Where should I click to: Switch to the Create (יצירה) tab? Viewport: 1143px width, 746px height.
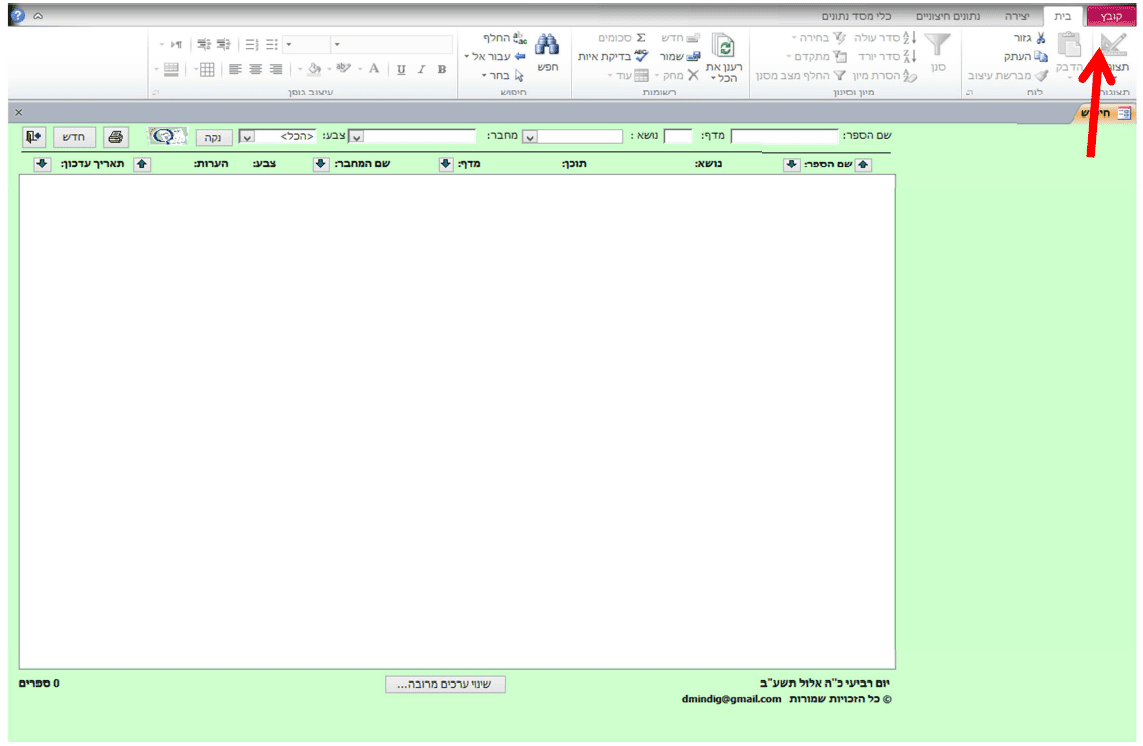click(x=1017, y=16)
